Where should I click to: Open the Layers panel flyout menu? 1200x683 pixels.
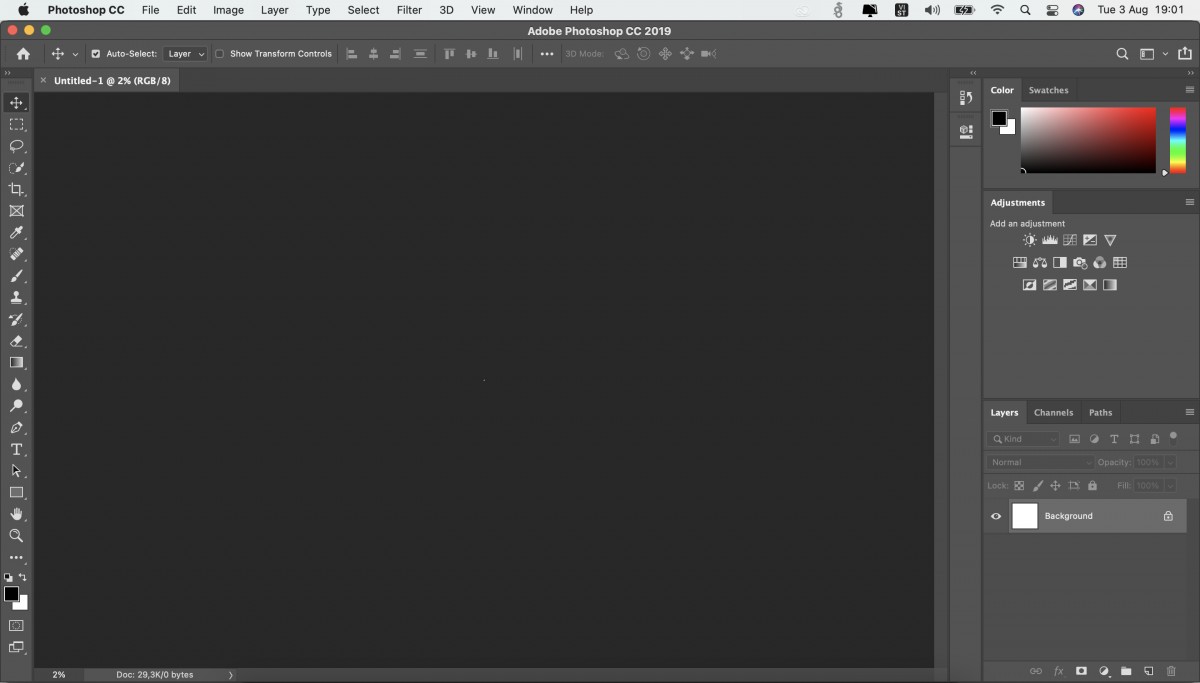(1190, 412)
